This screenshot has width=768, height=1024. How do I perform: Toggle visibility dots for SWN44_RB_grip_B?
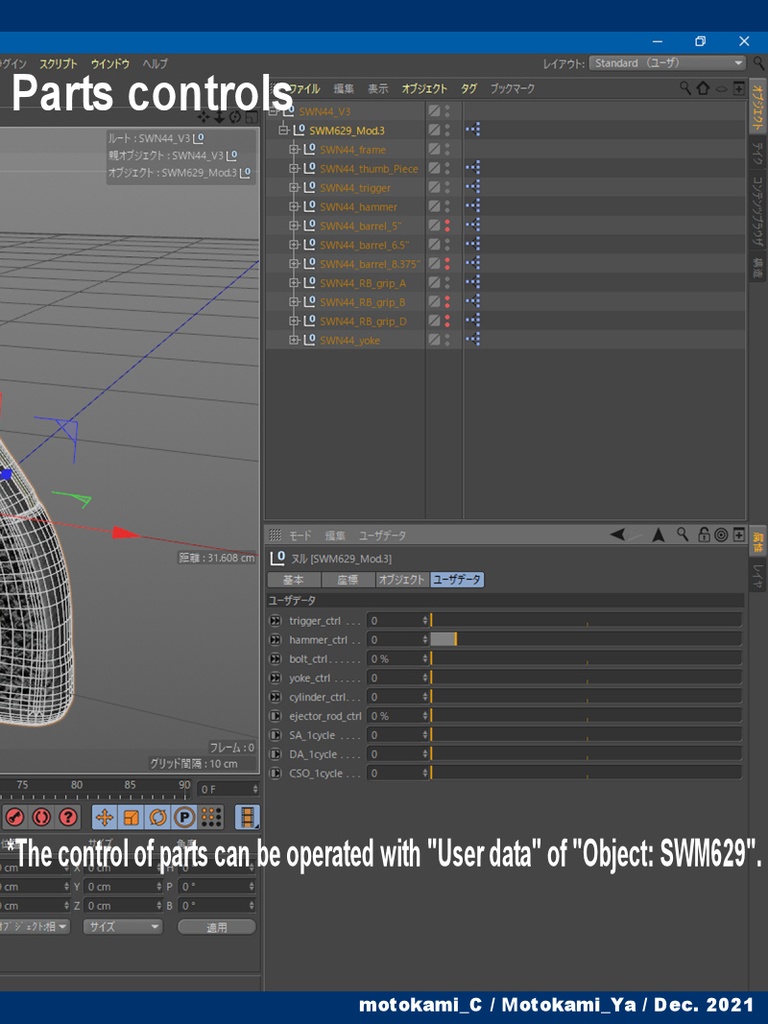447,302
